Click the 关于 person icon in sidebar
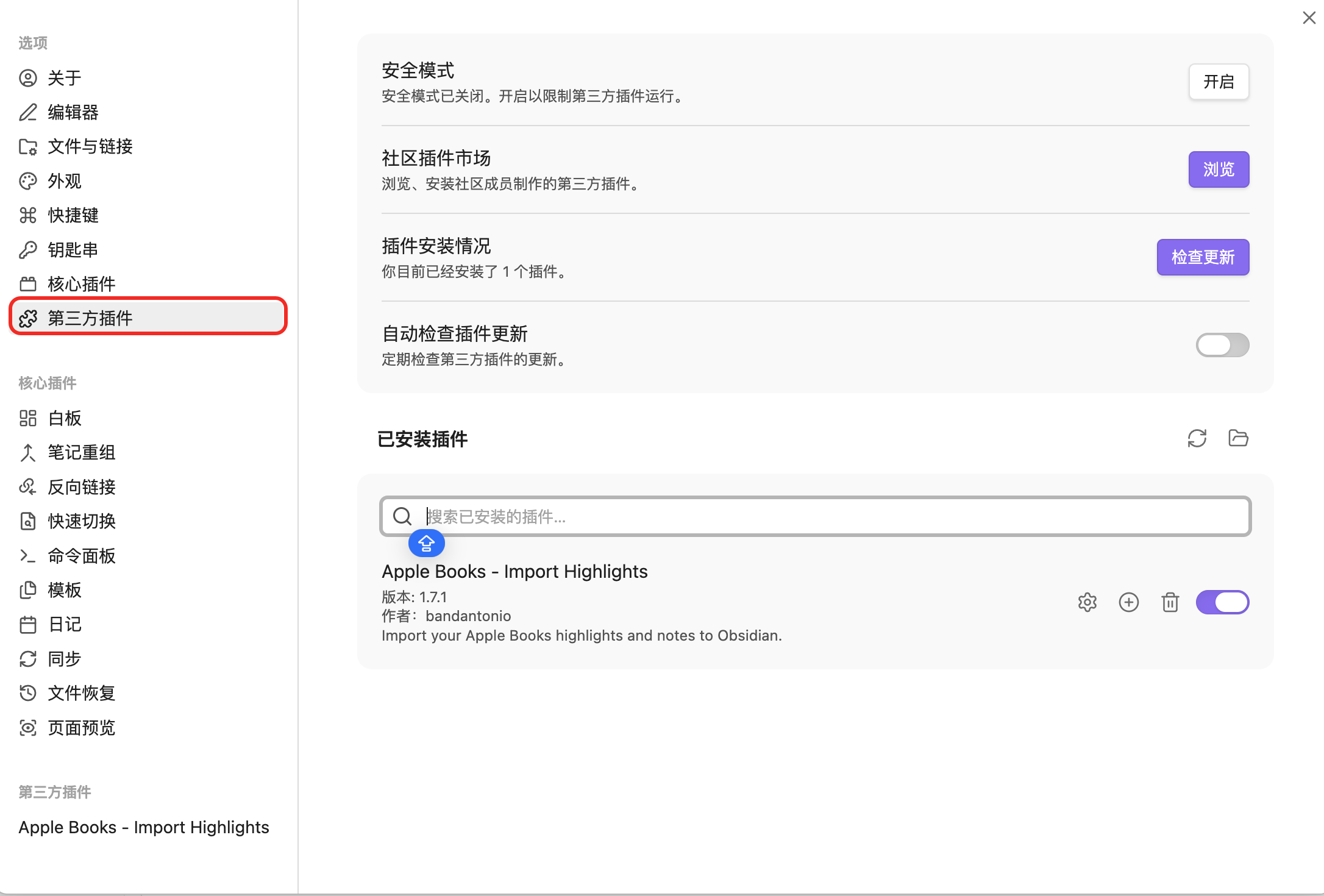1324x896 pixels. coord(28,78)
